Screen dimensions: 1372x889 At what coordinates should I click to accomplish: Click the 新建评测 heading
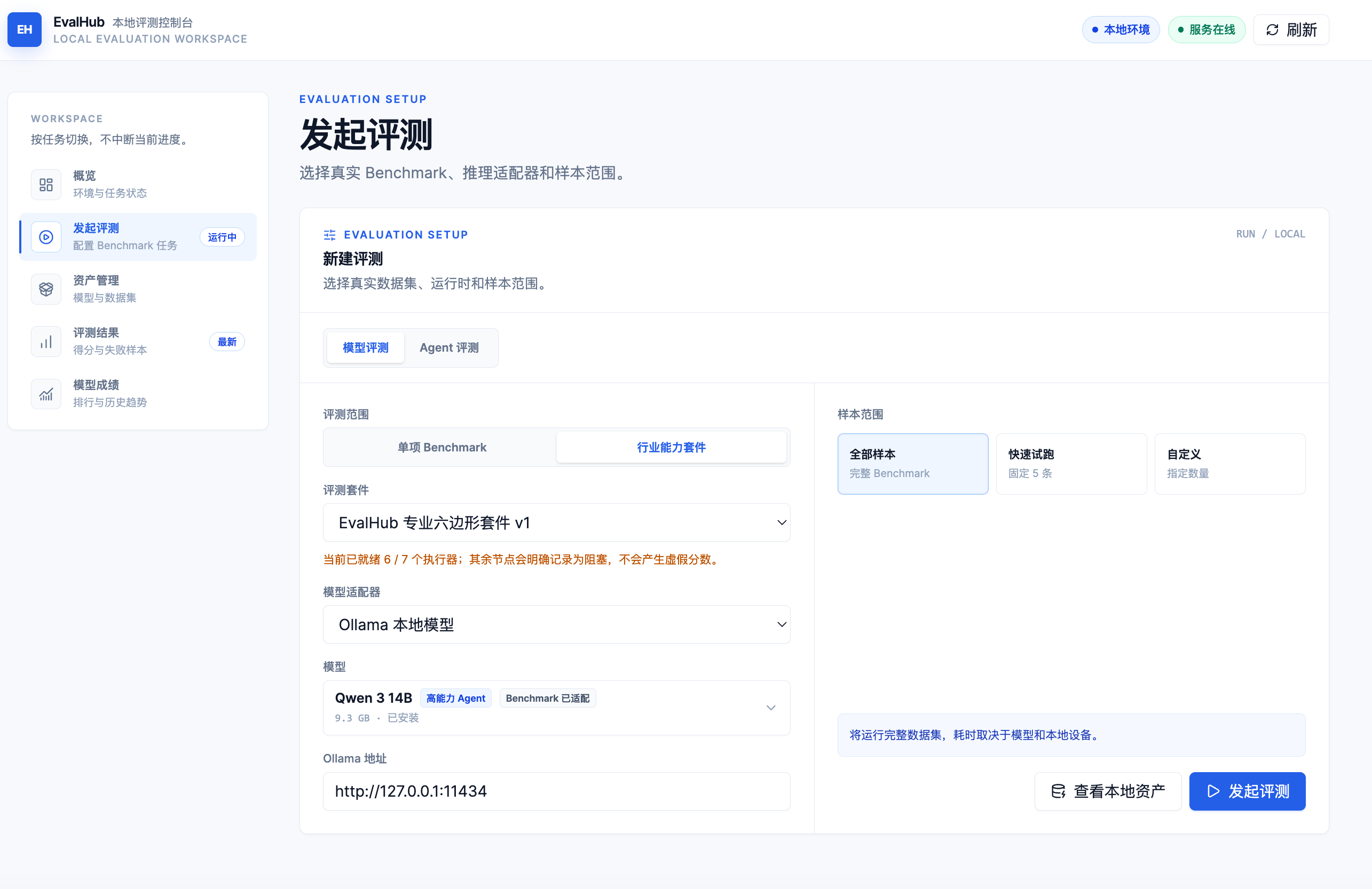[353, 259]
